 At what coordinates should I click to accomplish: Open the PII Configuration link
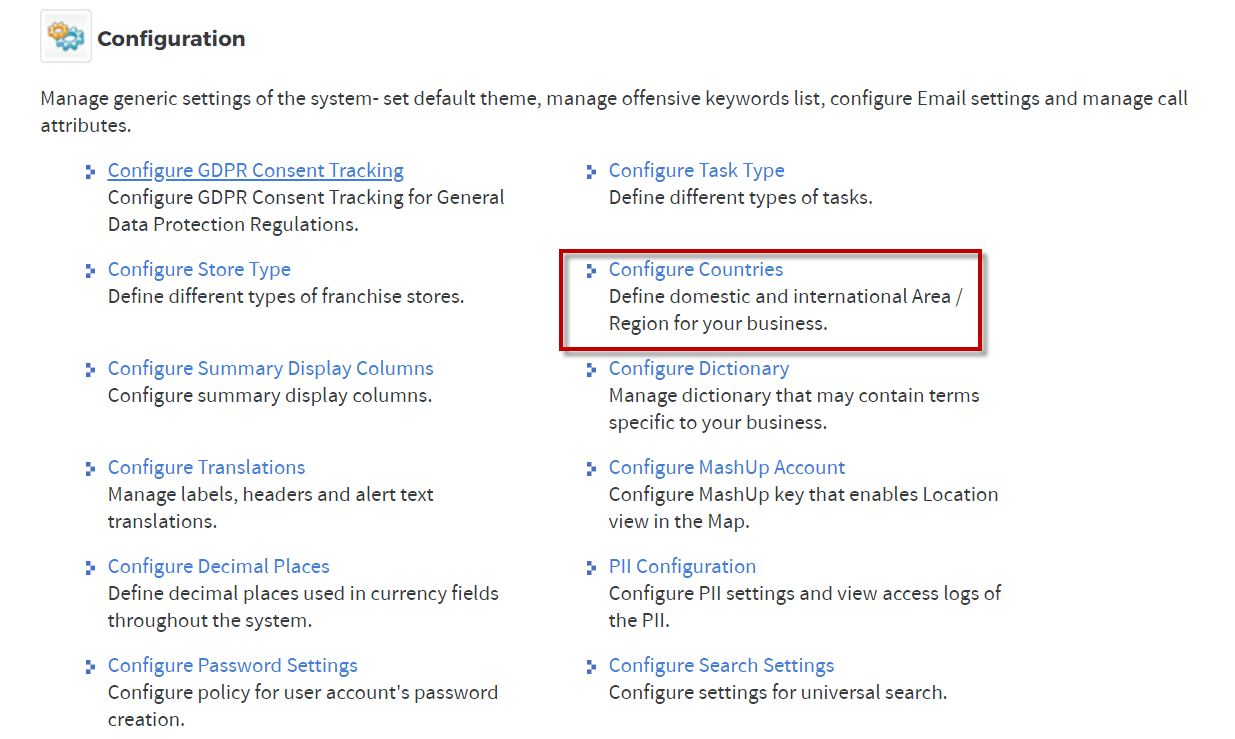click(683, 567)
